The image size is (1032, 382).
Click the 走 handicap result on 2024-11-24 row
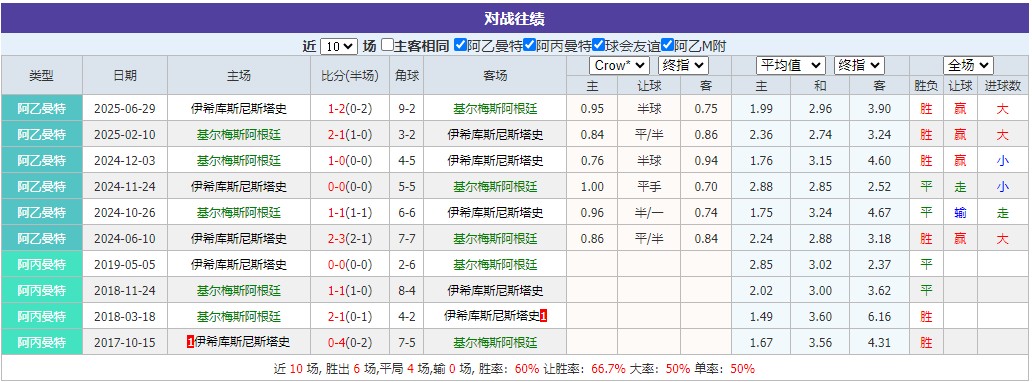click(960, 186)
